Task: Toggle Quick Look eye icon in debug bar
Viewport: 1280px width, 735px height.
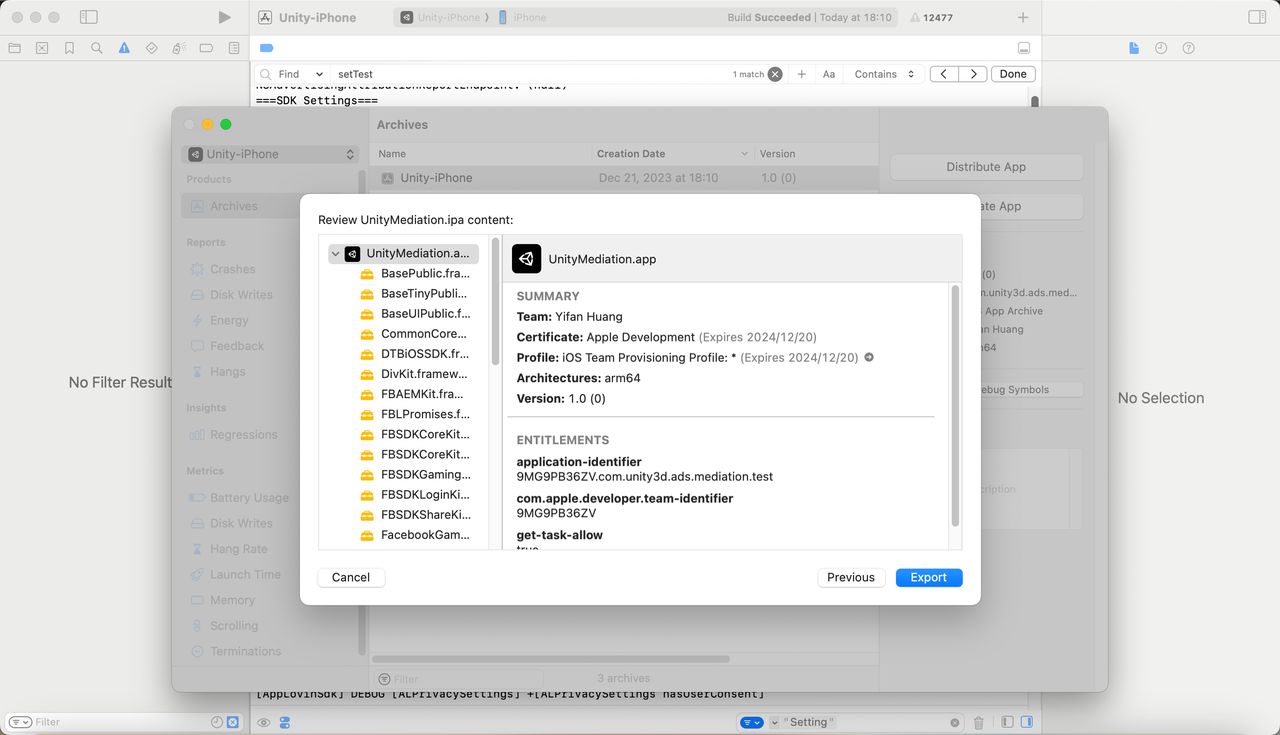Action: pos(264,722)
